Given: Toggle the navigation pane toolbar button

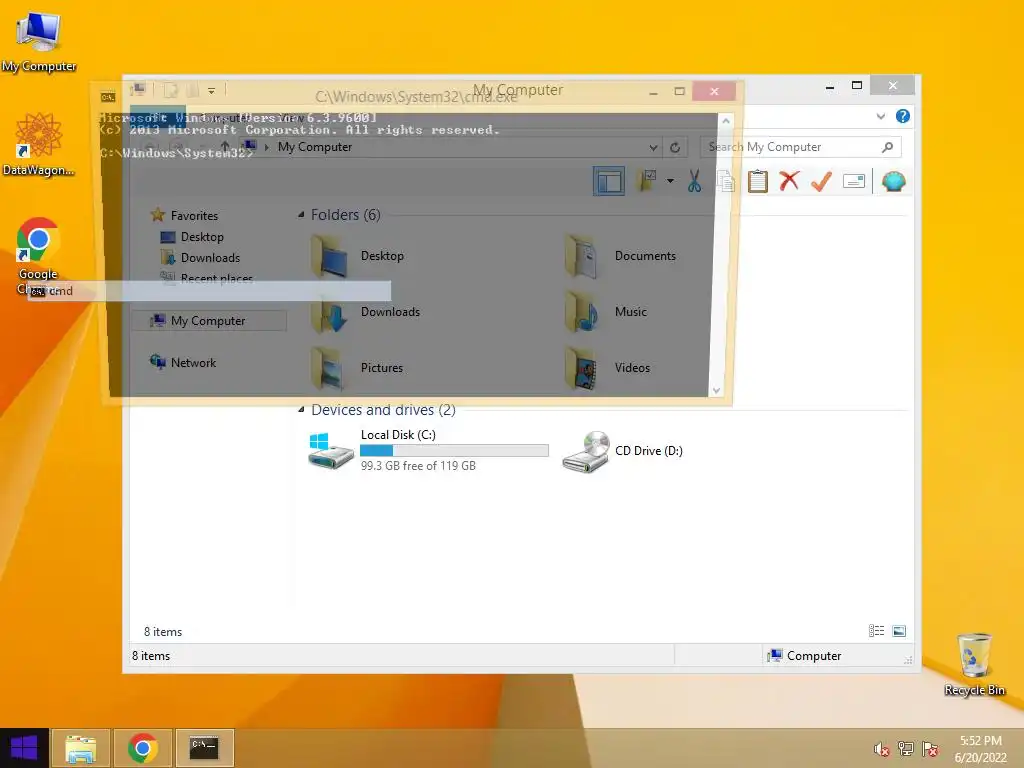Looking at the screenshot, I should tap(609, 181).
